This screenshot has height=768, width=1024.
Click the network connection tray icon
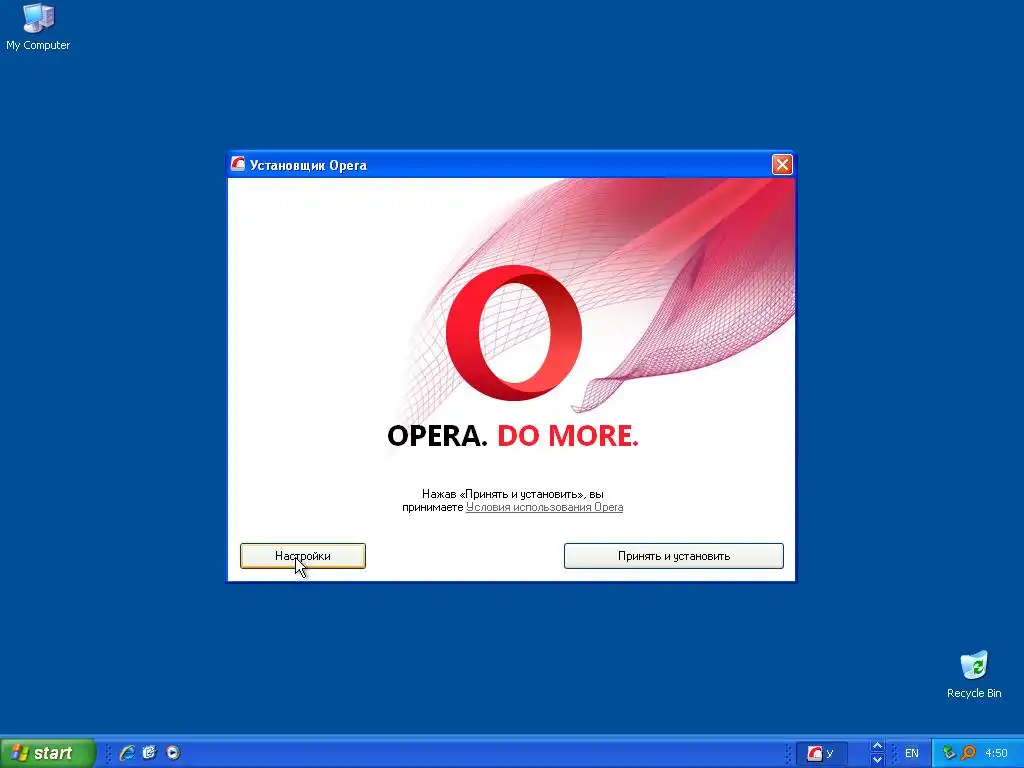coord(949,753)
